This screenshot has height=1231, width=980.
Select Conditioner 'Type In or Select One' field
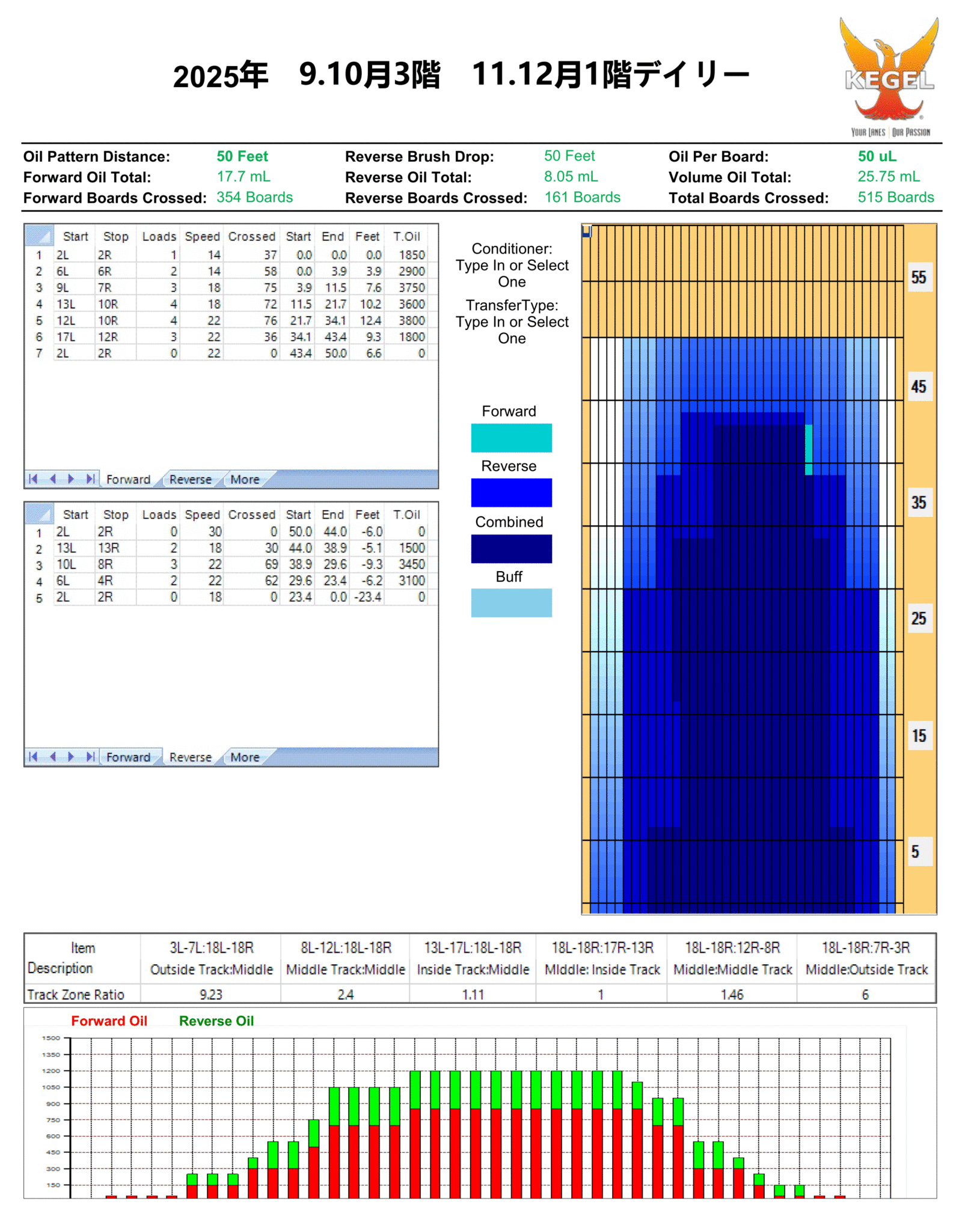click(512, 273)
